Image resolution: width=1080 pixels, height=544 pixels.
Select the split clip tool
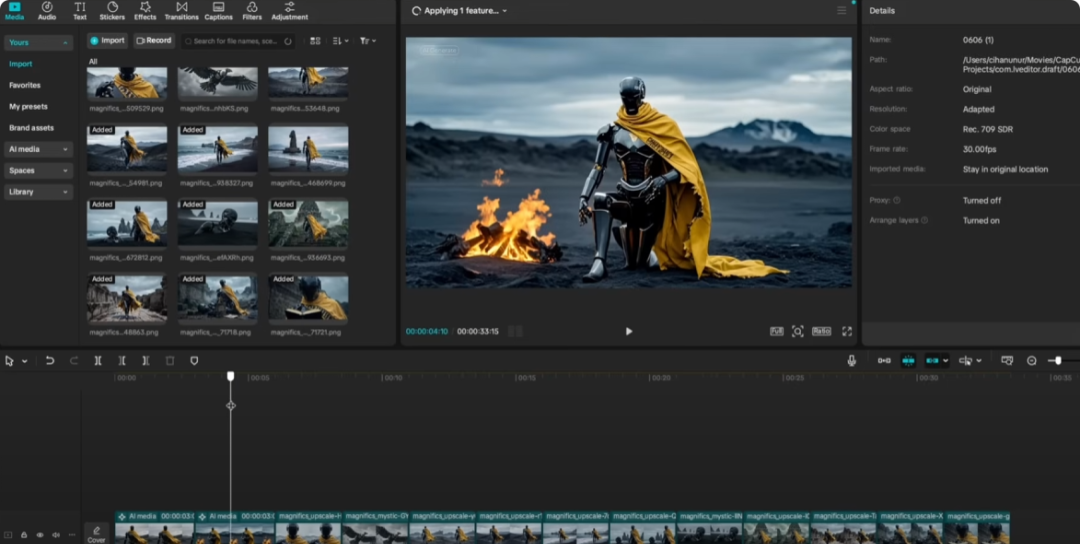(98, 360)
